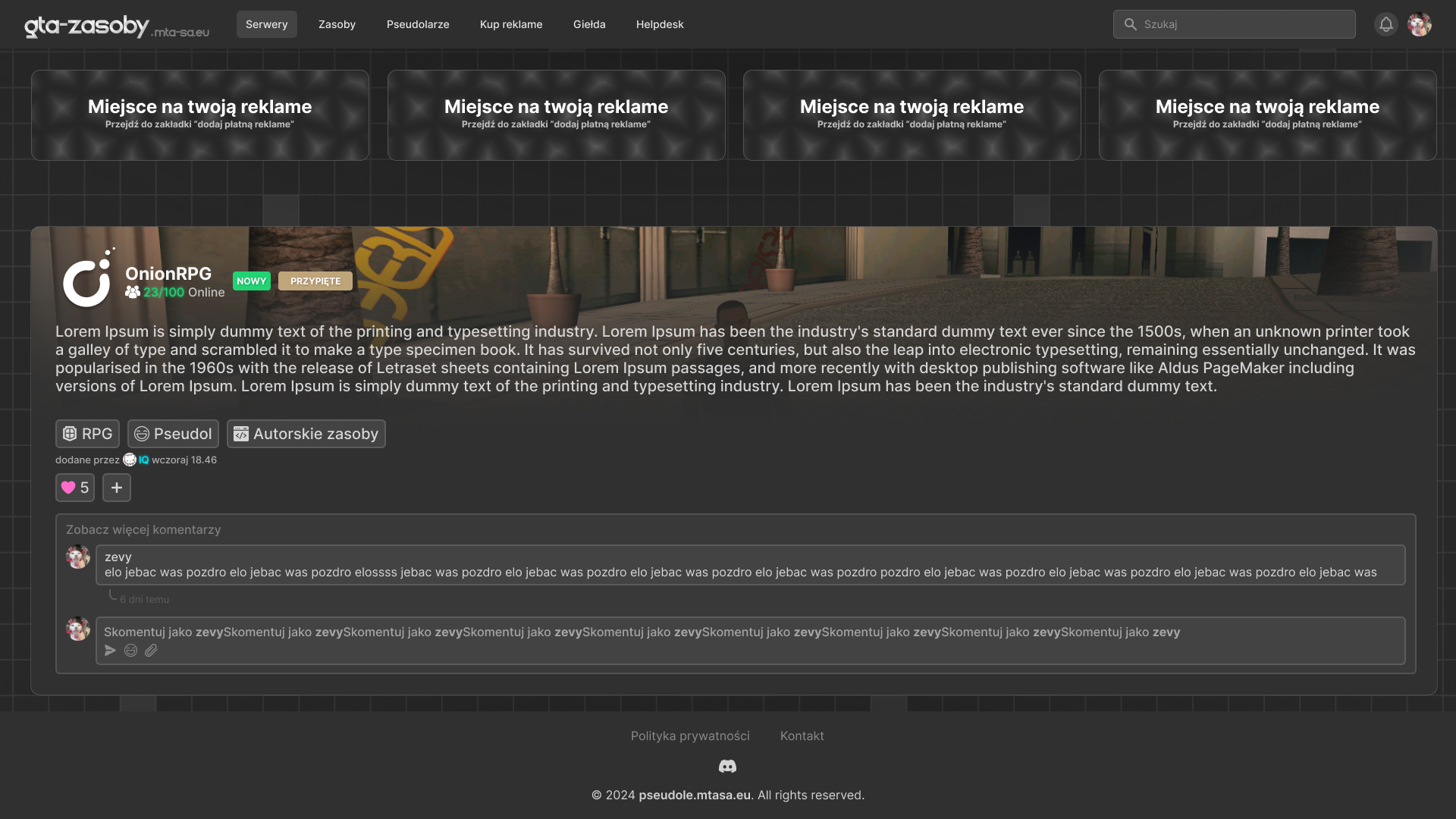Viewport: 1456px width, 819px height.
Task: Select the RPG tag
Action: click(87, 434)
